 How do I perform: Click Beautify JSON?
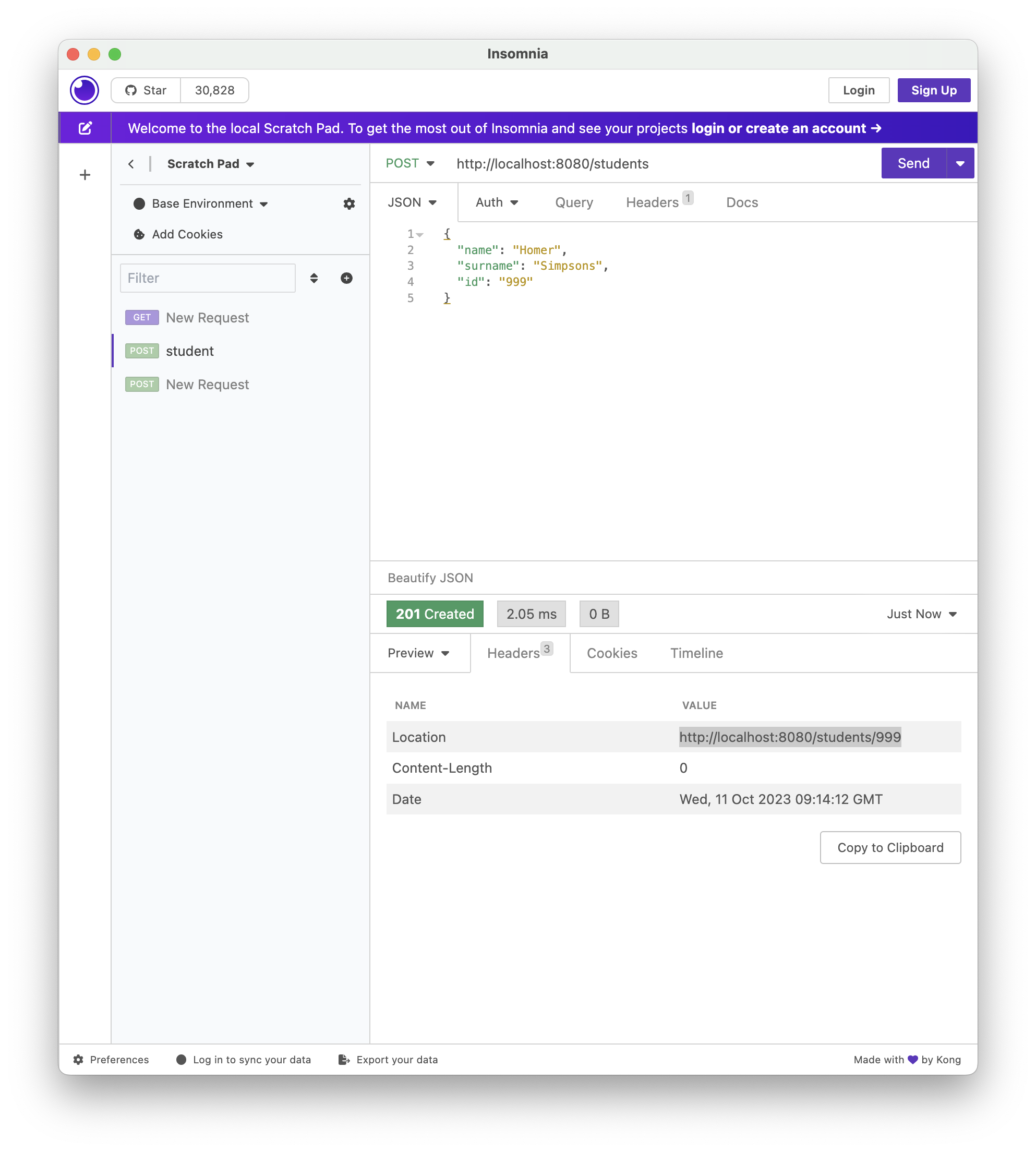430,578
